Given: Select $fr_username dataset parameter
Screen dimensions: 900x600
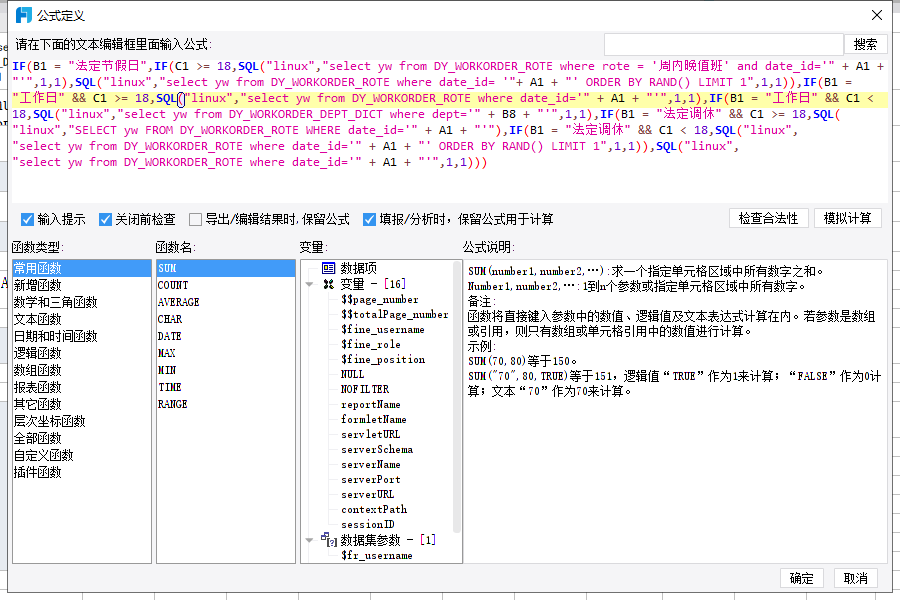Looking at the screenshot, I should [377, 555].
